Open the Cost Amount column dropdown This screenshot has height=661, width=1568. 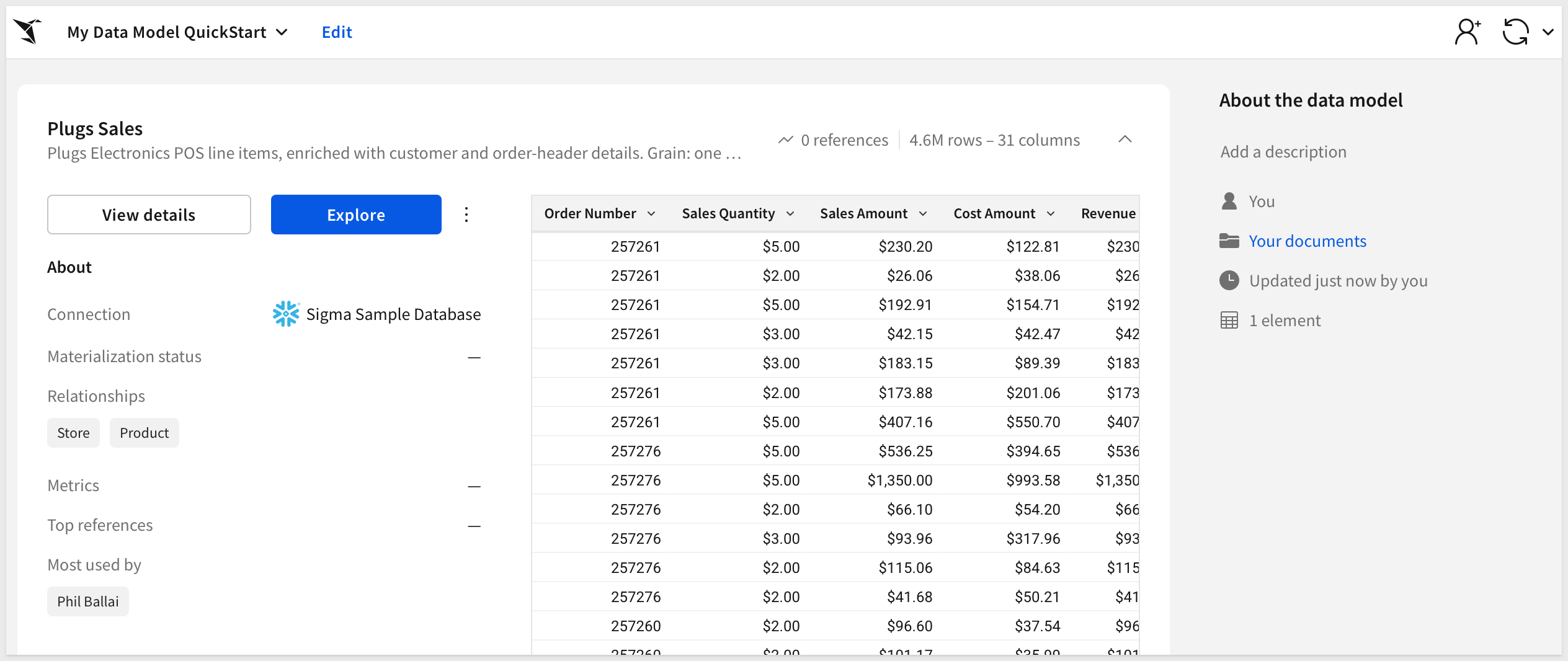pyautogui.click(x=1051, y=214)
